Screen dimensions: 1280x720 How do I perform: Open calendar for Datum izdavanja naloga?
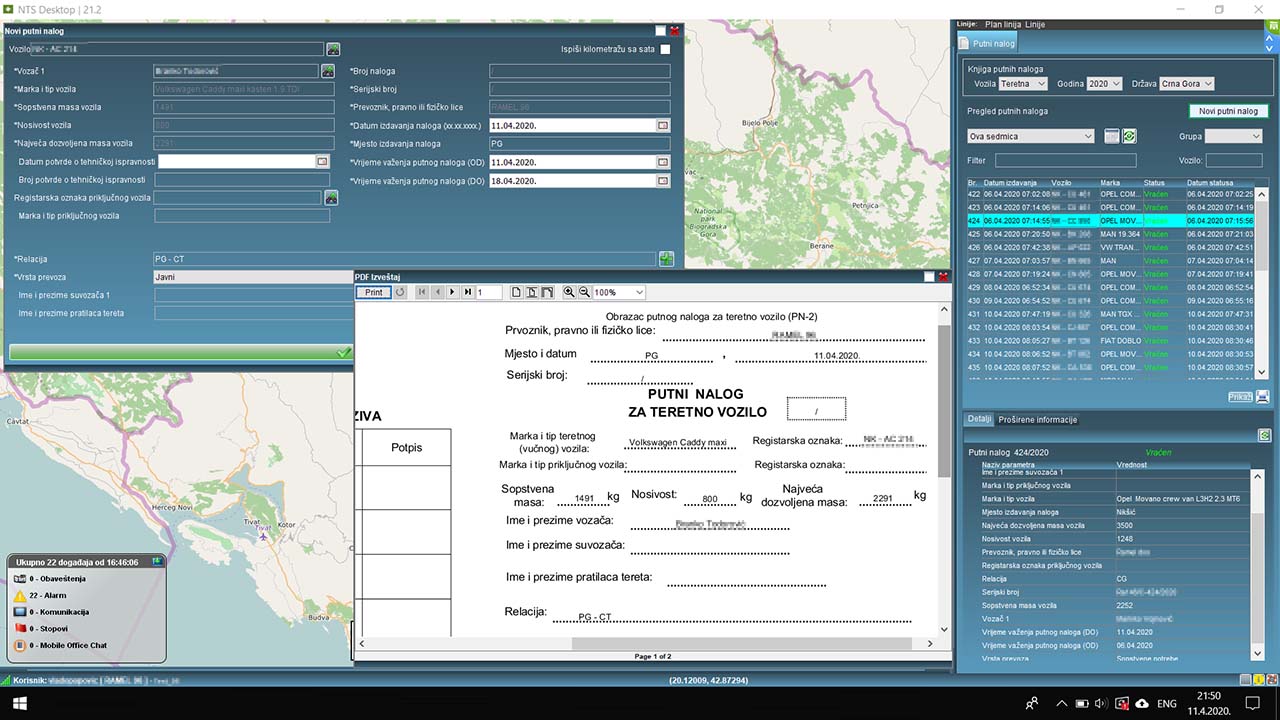tap(662, 126)
